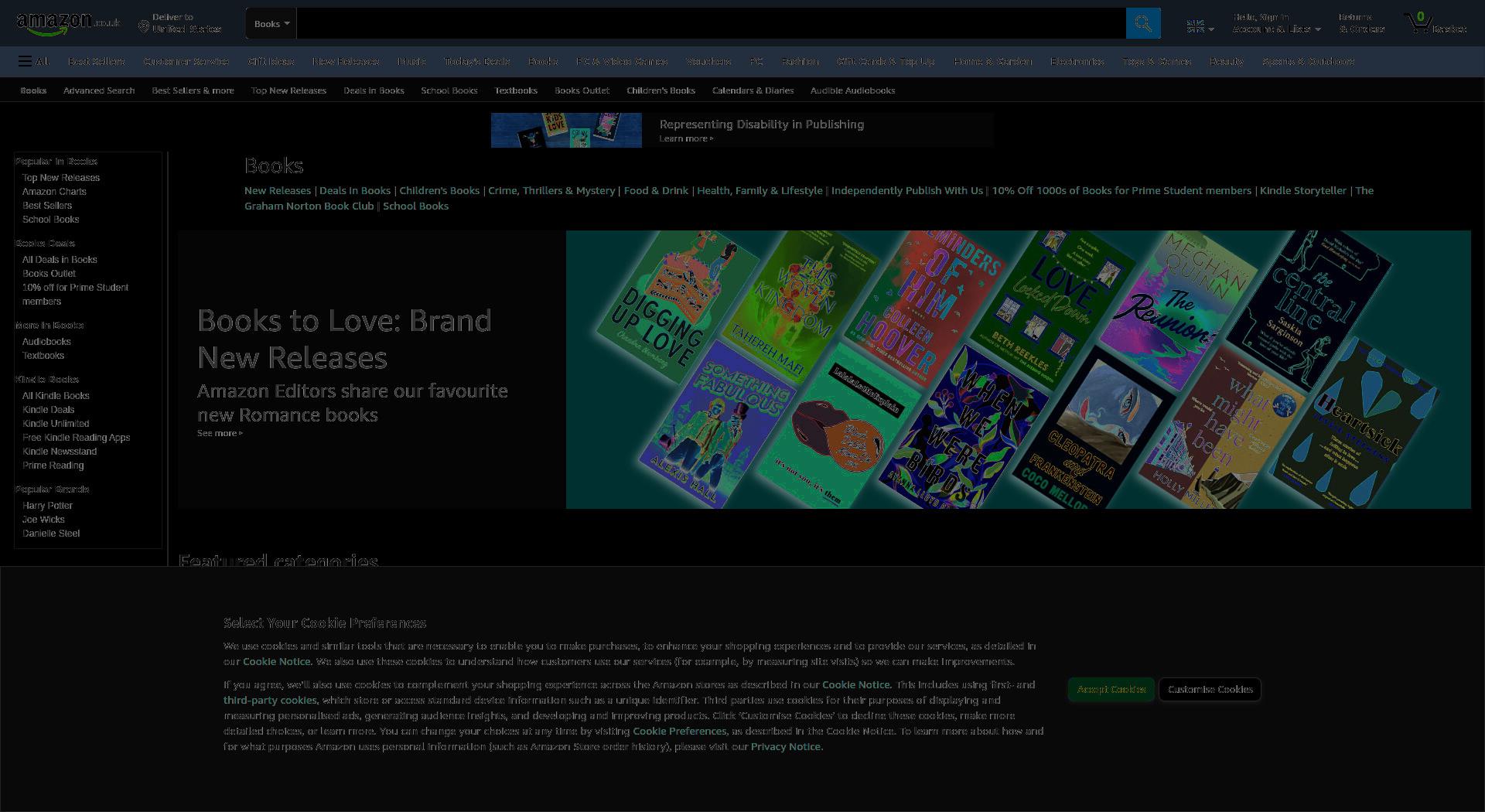
Task: Select Children's Books subnav tab
Action: 661,90
